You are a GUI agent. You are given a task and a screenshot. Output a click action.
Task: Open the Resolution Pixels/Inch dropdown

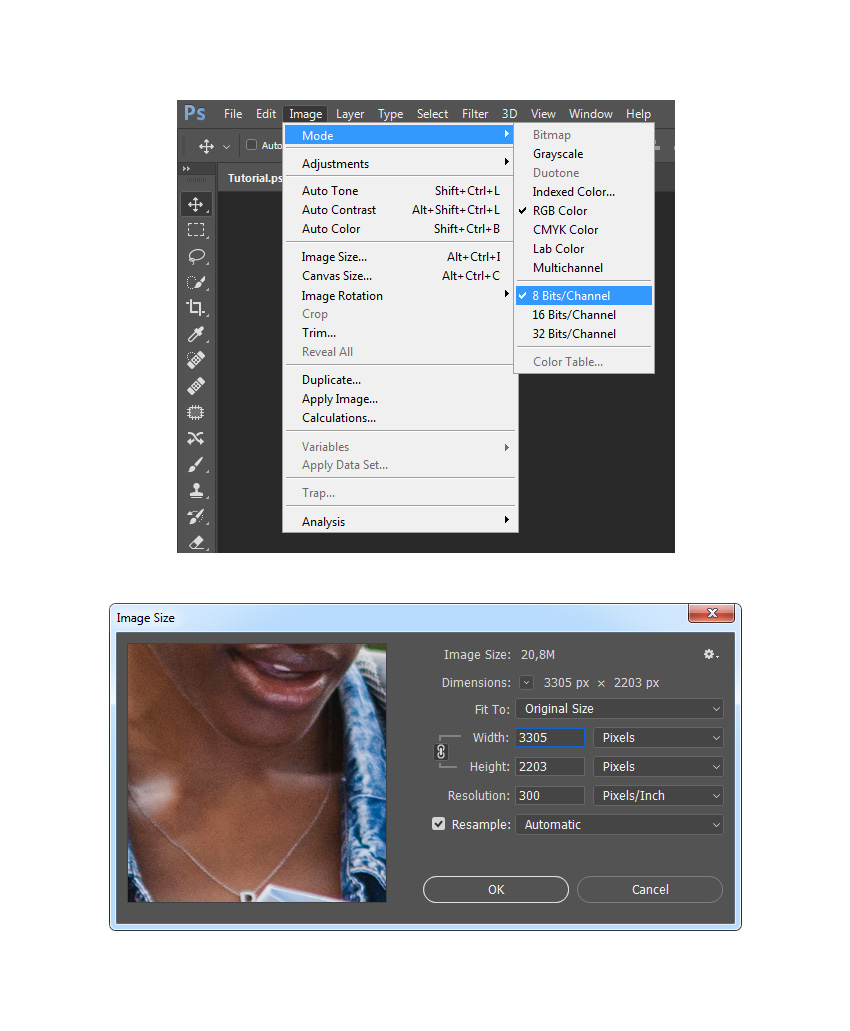(x=658, y=796)
